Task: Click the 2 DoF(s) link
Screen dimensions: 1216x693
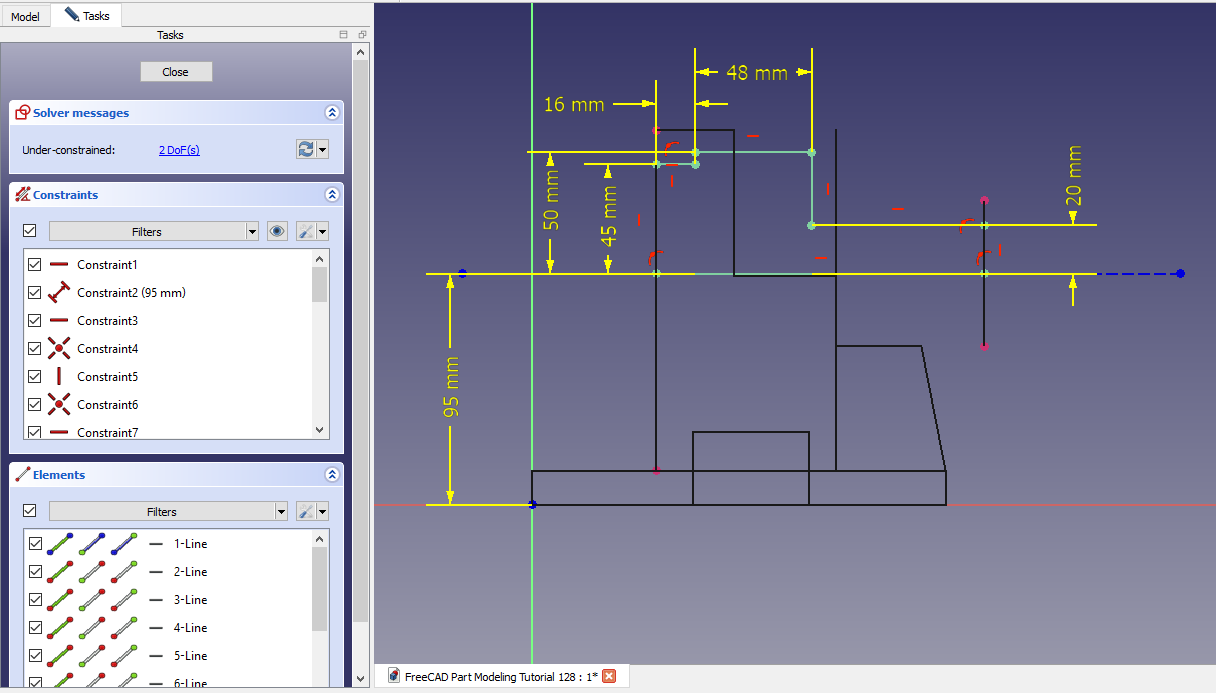Action: (x=179, y=150)
